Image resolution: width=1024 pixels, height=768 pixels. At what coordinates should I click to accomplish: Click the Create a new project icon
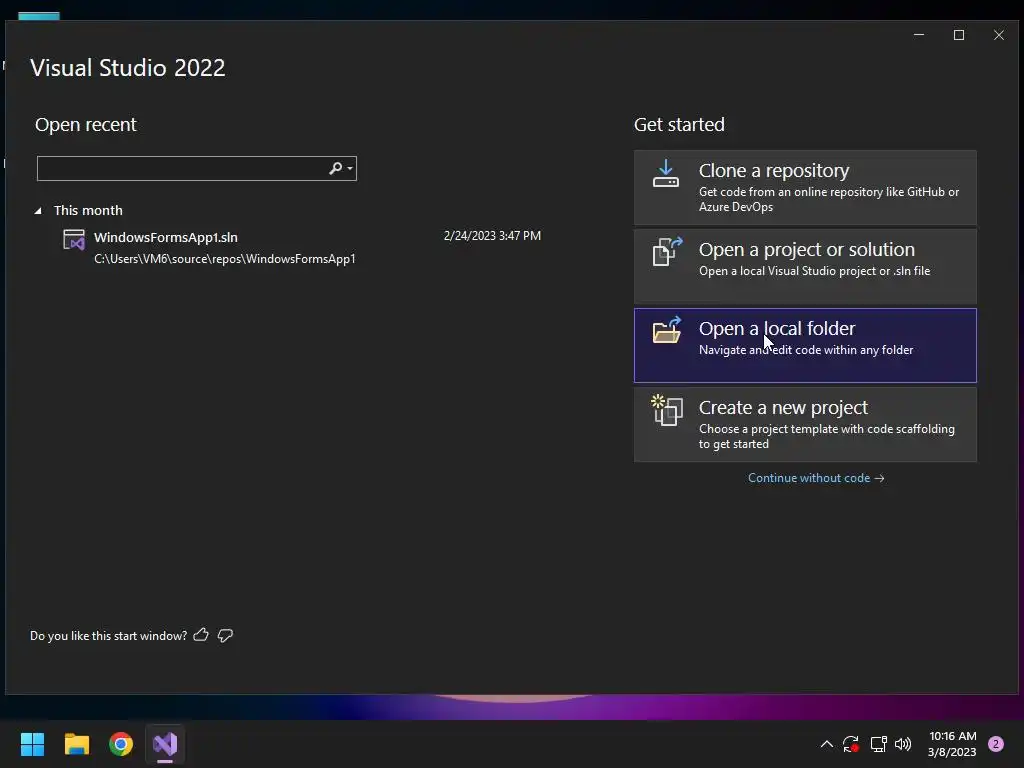[667, 410]
